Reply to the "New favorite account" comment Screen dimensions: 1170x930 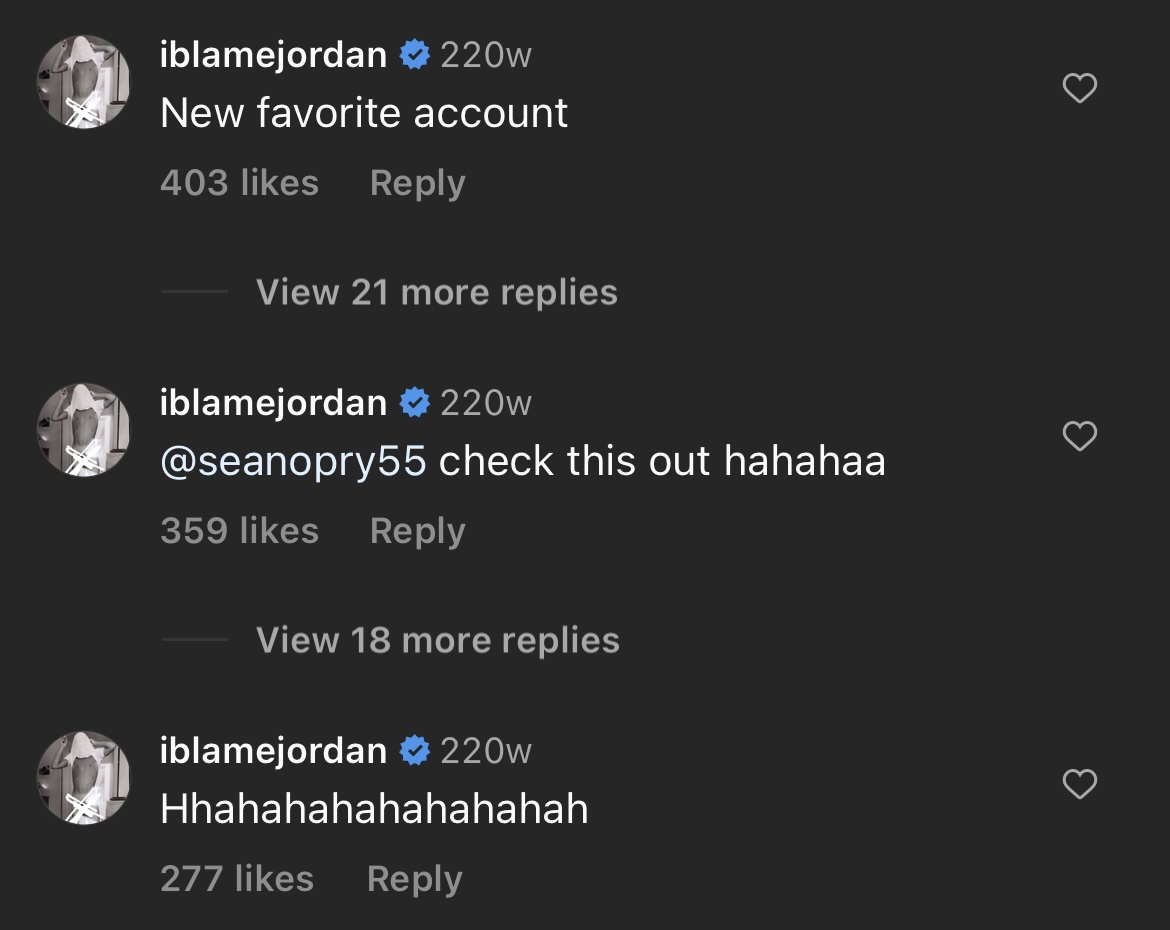pyautogui.click(x=417, y=183)
